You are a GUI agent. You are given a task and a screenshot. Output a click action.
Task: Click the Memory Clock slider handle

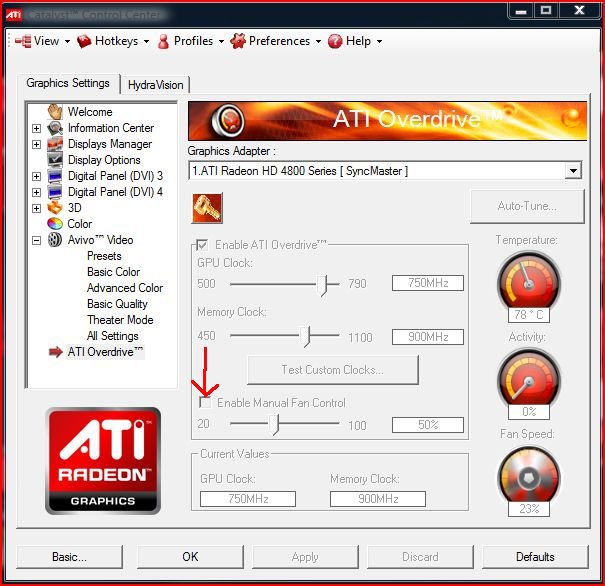pyautogui.click(x=305, y=336)
